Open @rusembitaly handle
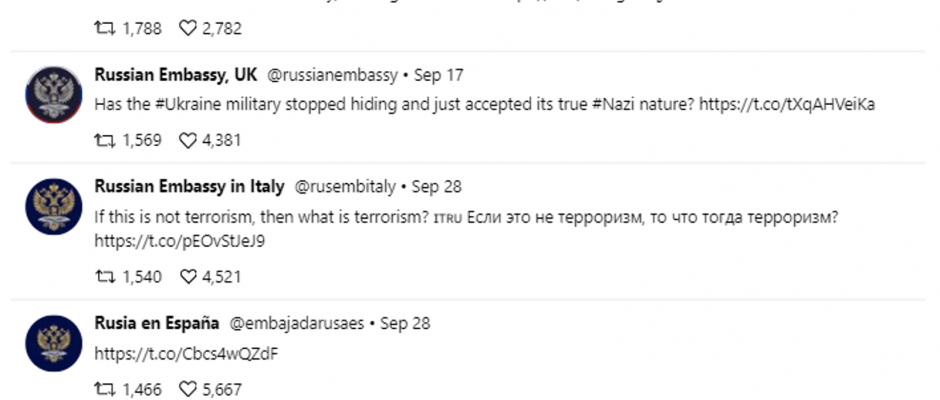 point(345,187)
